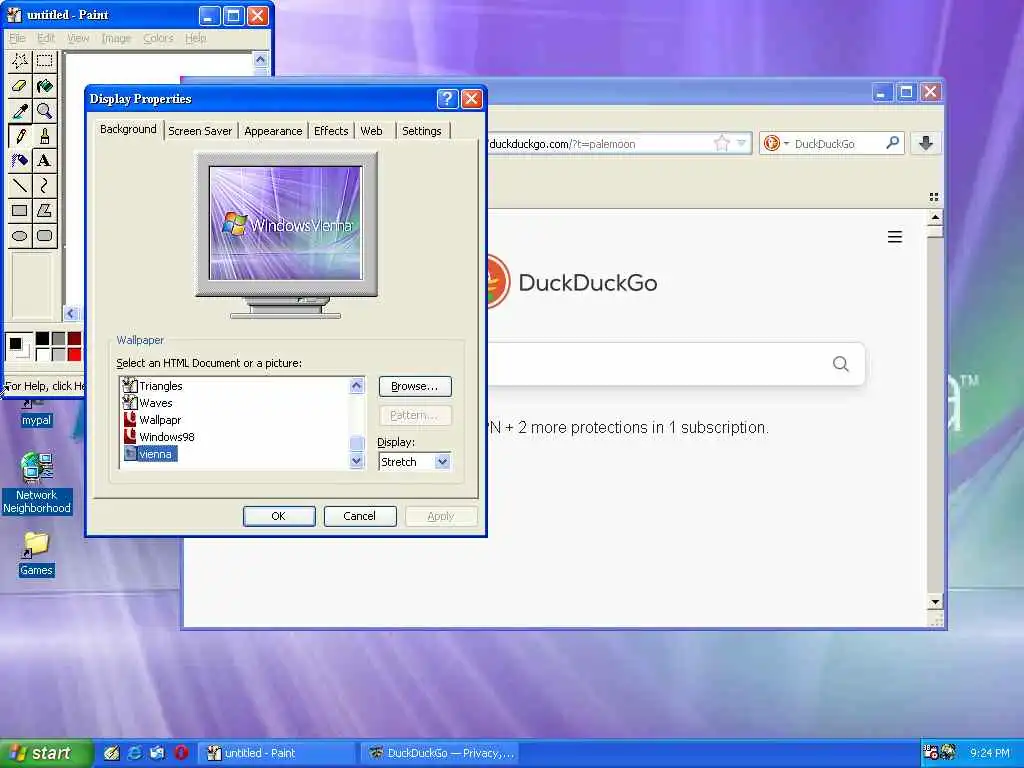The height and width of the screenshot is (768, 1024).
Task: Click the Help question mark in Display Properties
Action: pyautogui.click(x=447, y=99)
